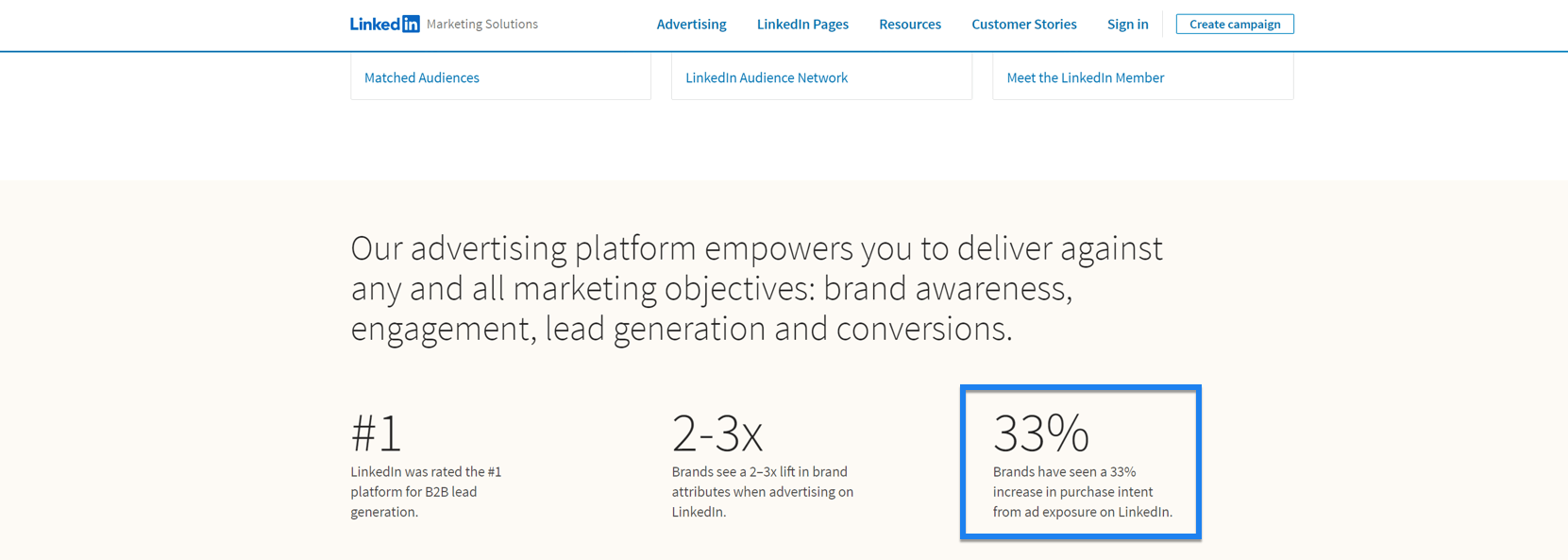
Task: Expand the Resources navigation item
Action: (909, 25)
